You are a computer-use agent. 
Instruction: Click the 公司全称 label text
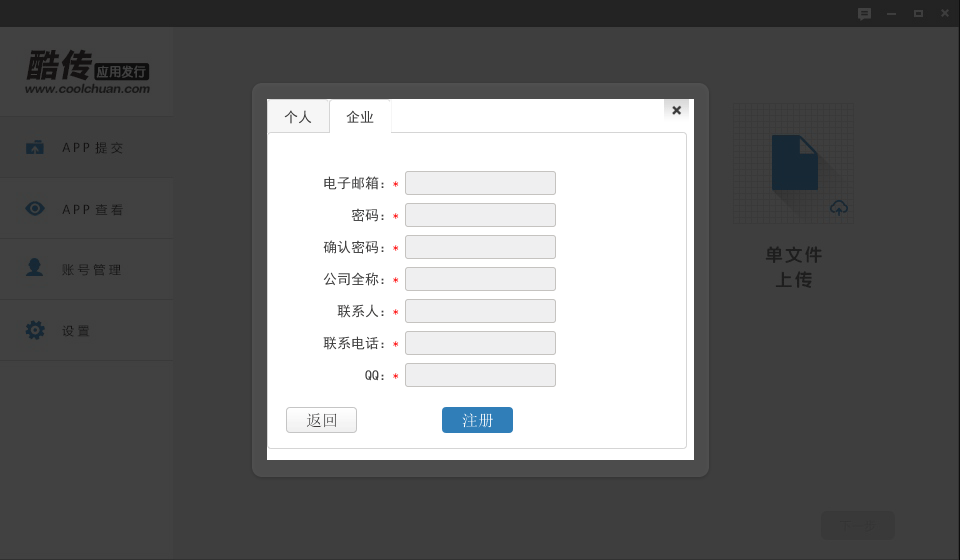(354, 279)
